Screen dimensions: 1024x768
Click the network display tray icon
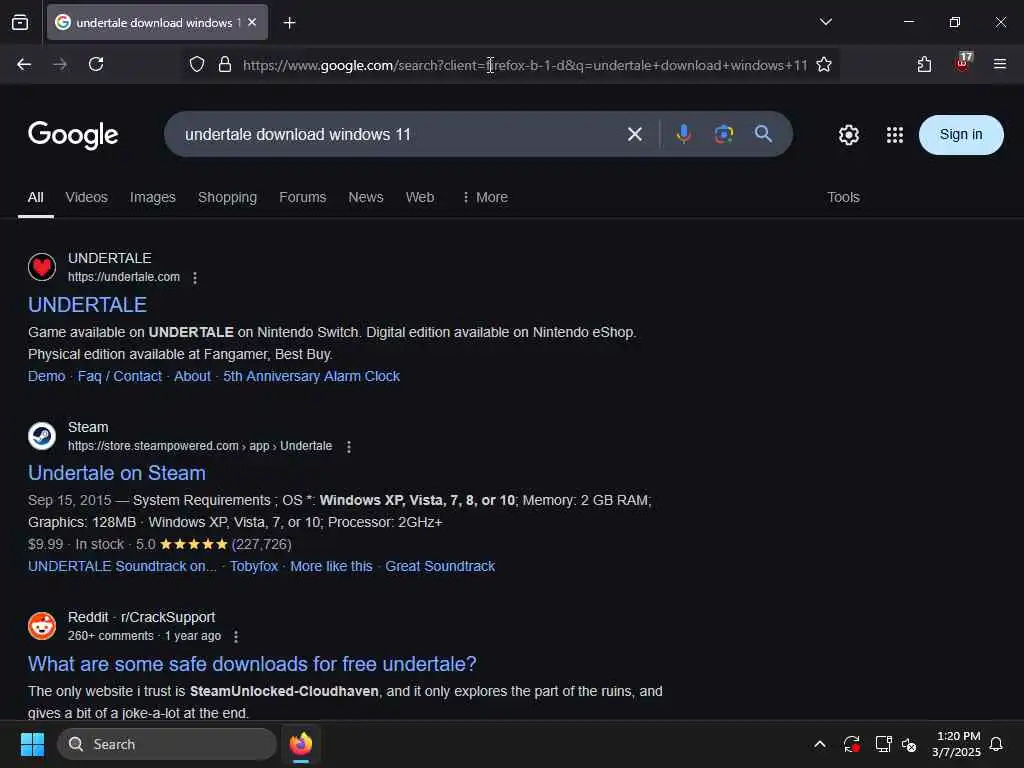click(x=883, y=744)
